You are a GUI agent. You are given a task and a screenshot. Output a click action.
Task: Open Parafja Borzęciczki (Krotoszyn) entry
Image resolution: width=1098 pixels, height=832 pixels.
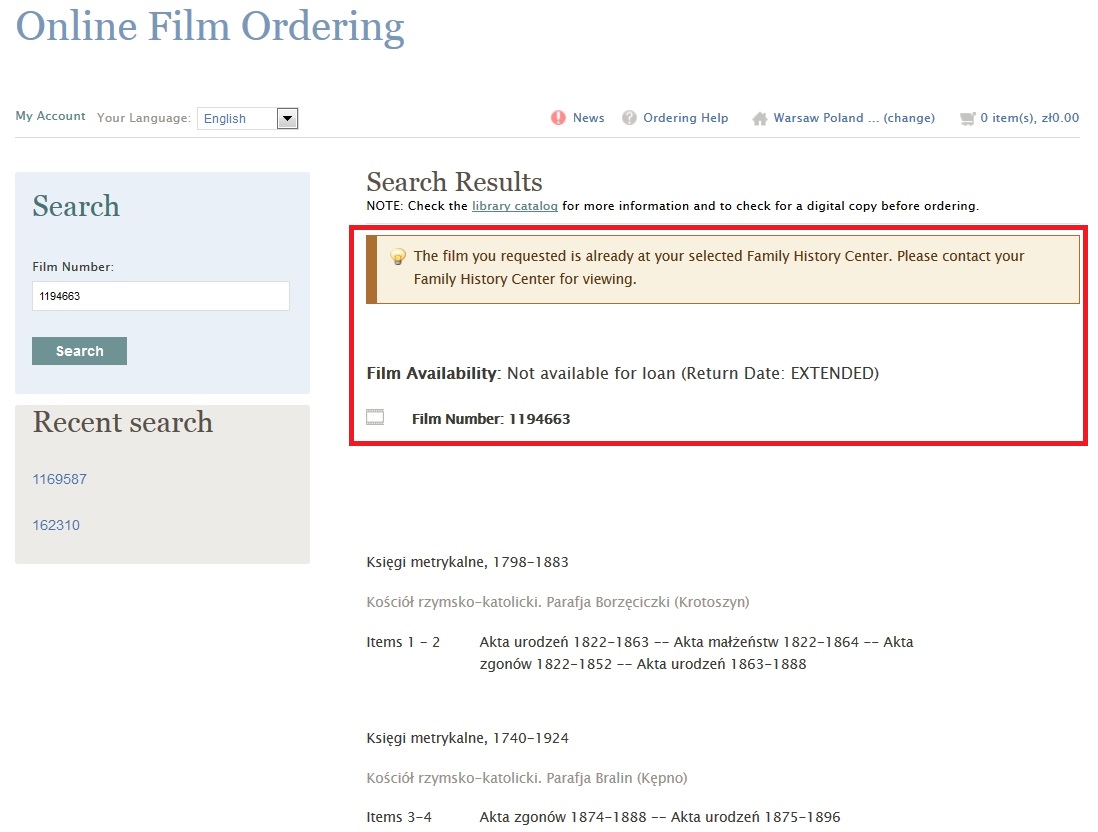(x=557, y=602)
